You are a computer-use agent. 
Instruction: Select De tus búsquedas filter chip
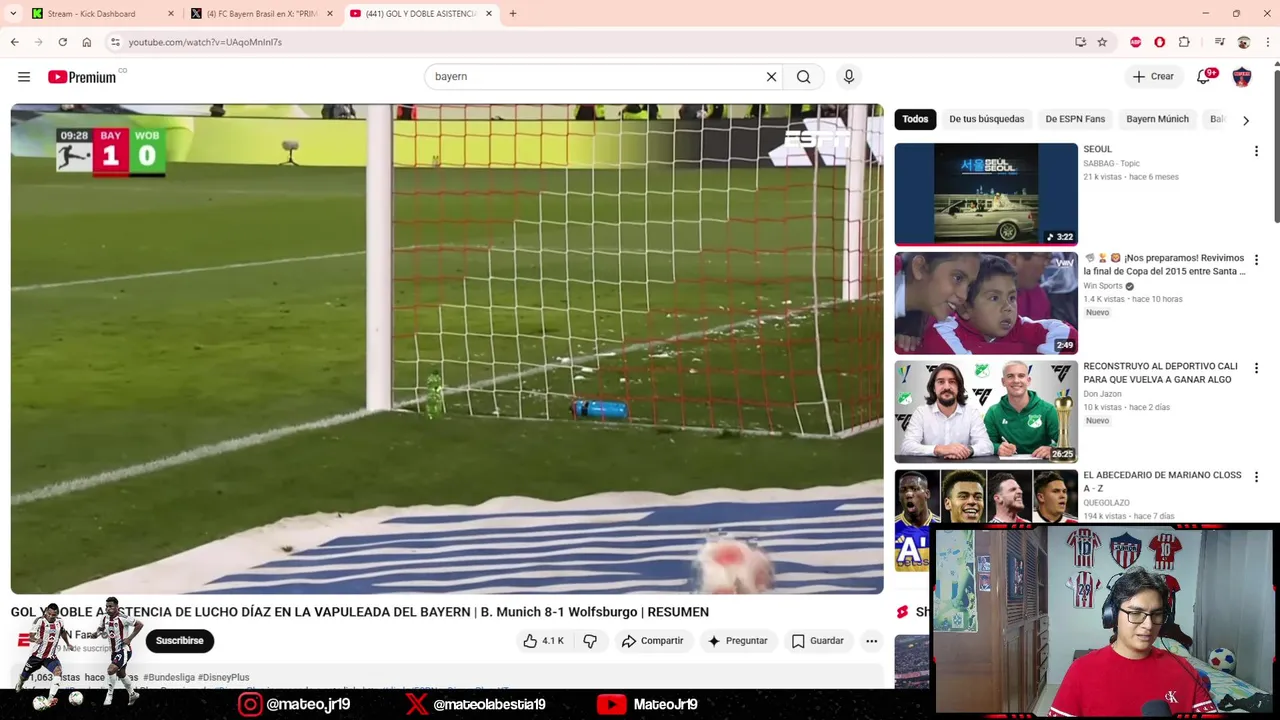coord(987,119)
